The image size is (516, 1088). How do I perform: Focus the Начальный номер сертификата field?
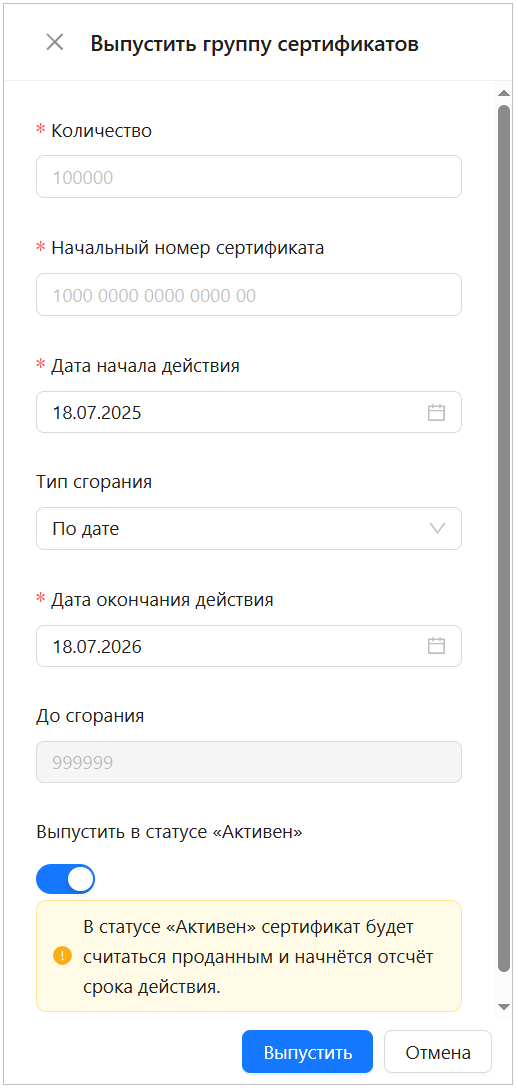pos(249,295)
